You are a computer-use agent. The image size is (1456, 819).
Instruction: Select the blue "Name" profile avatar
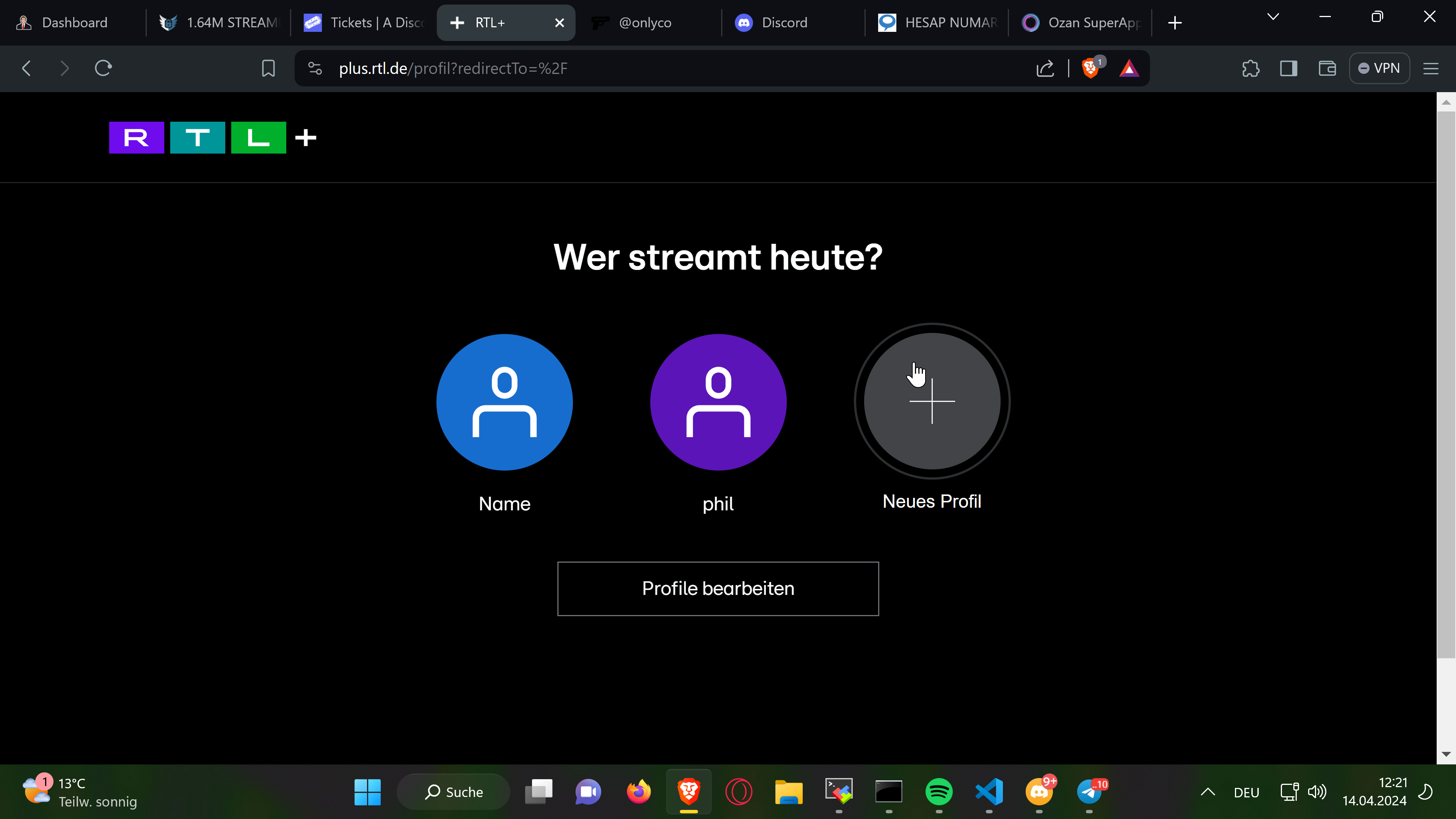pyautogui.click(x=504, y=402)
